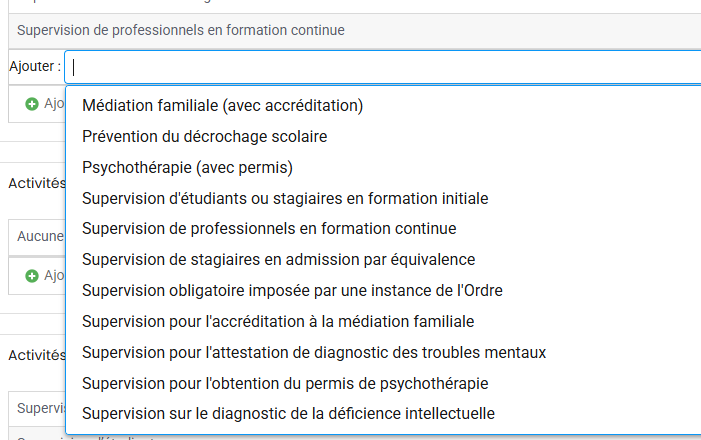This screenshot has width=701, height=440.
Task: Click the Activités heading above the partially hidden Supervis row
Action: 37,354
